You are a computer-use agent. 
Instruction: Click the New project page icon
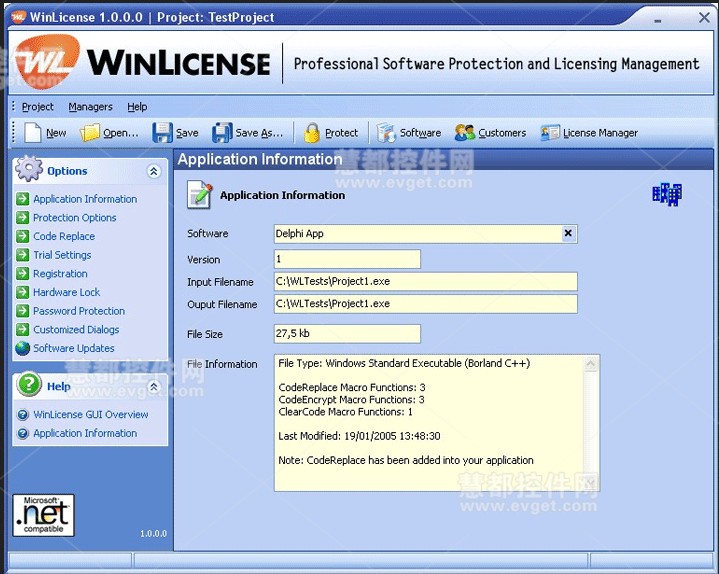point(33,132)
